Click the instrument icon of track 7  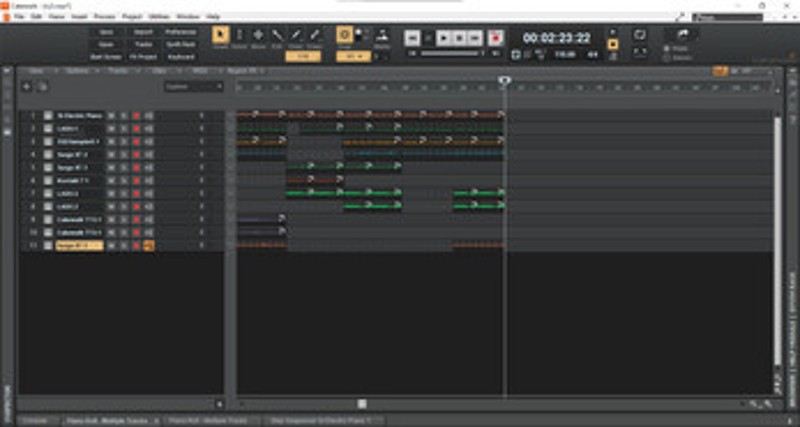coord(47,193)
